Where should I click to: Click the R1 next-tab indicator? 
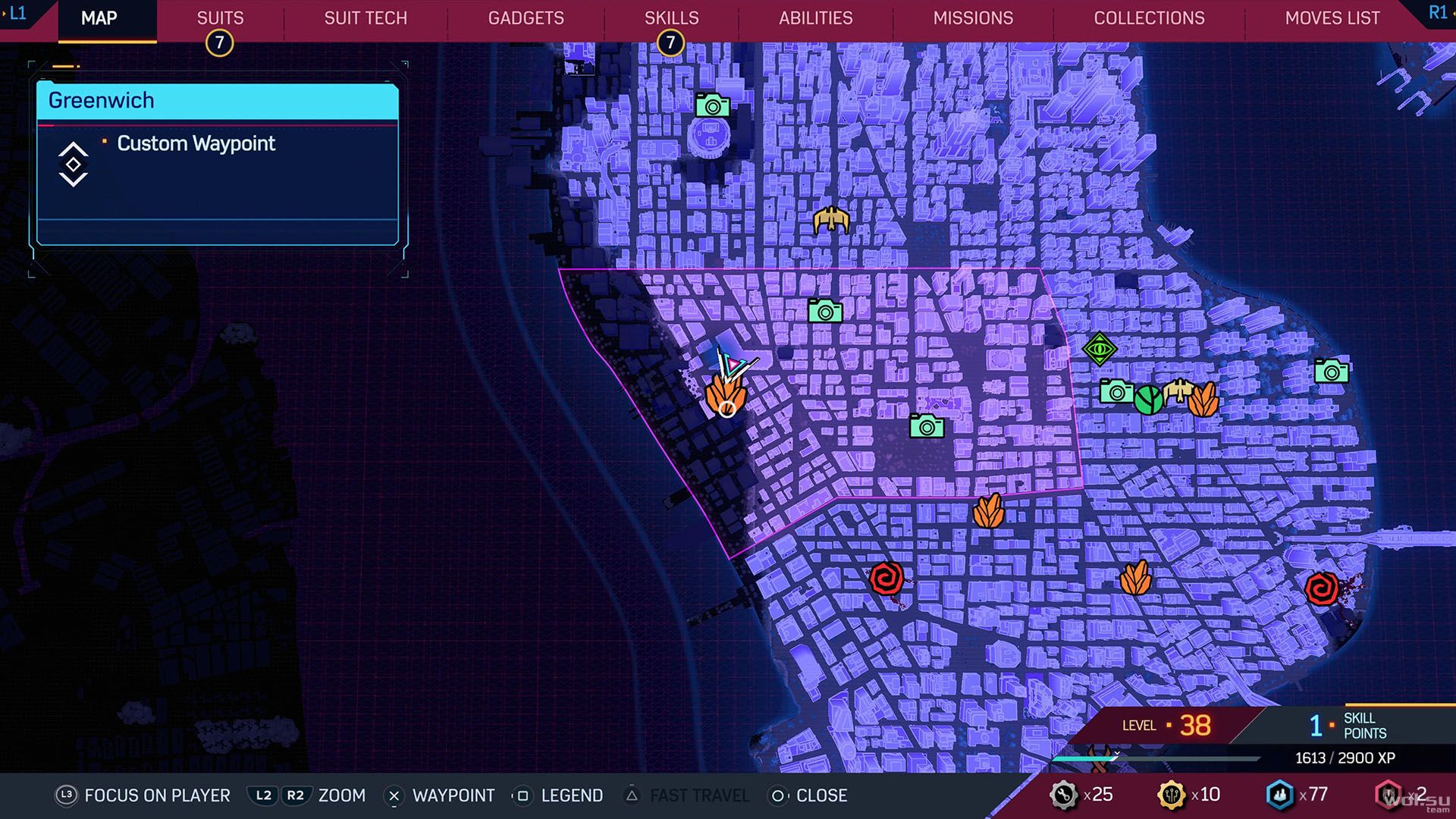coord(1439,13)
